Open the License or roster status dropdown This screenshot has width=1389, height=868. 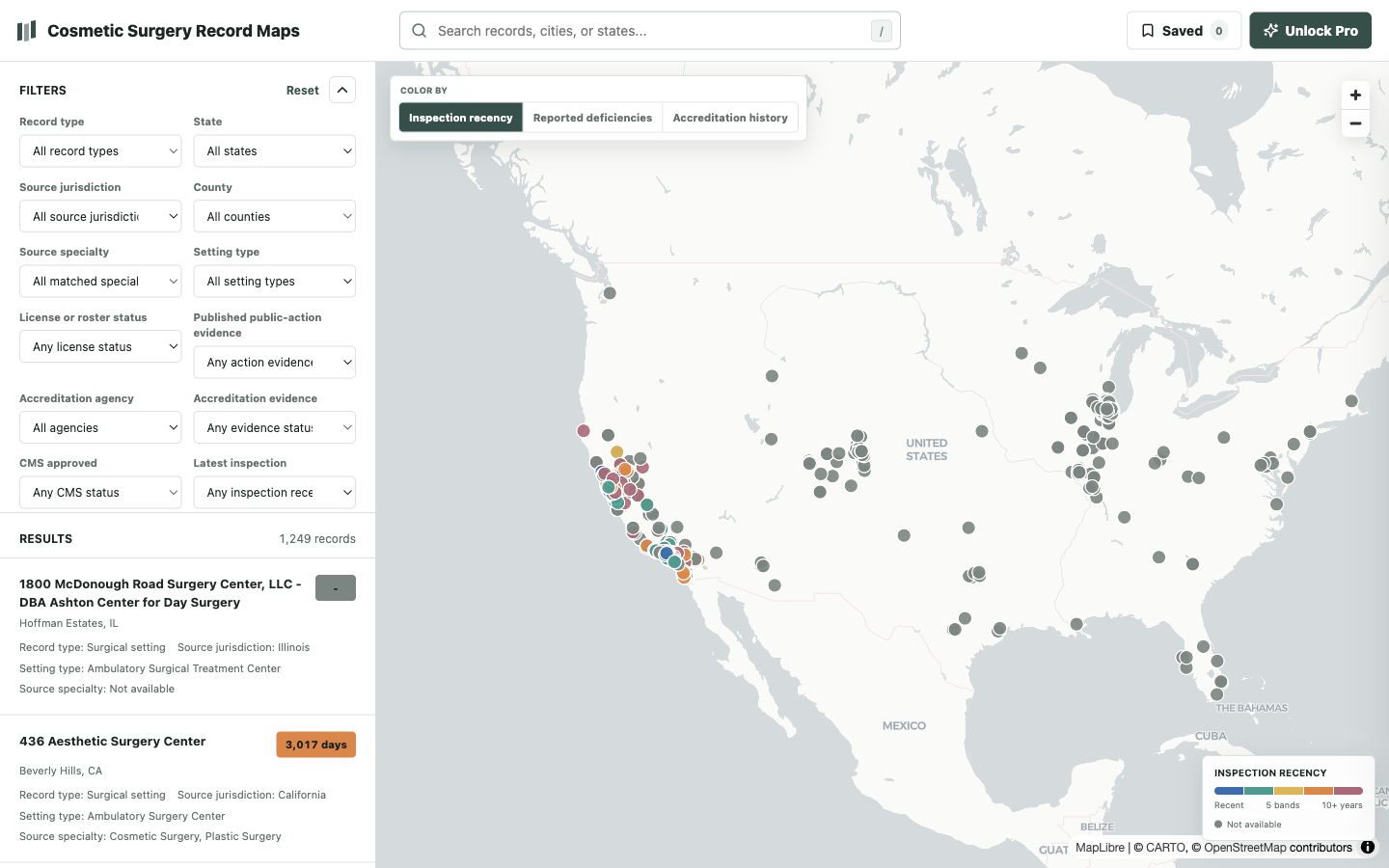(100, 347)
